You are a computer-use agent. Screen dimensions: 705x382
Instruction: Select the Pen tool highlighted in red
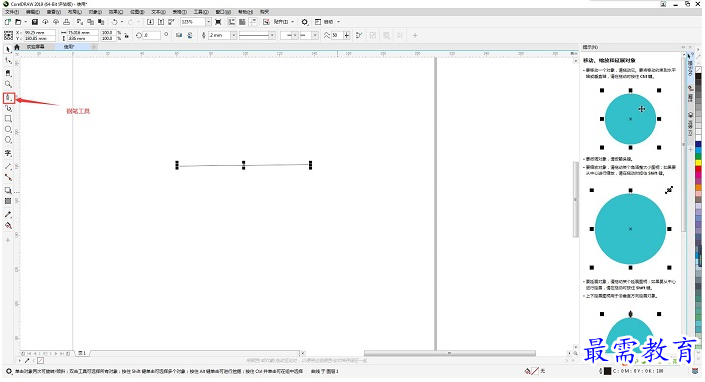[9, 98]
